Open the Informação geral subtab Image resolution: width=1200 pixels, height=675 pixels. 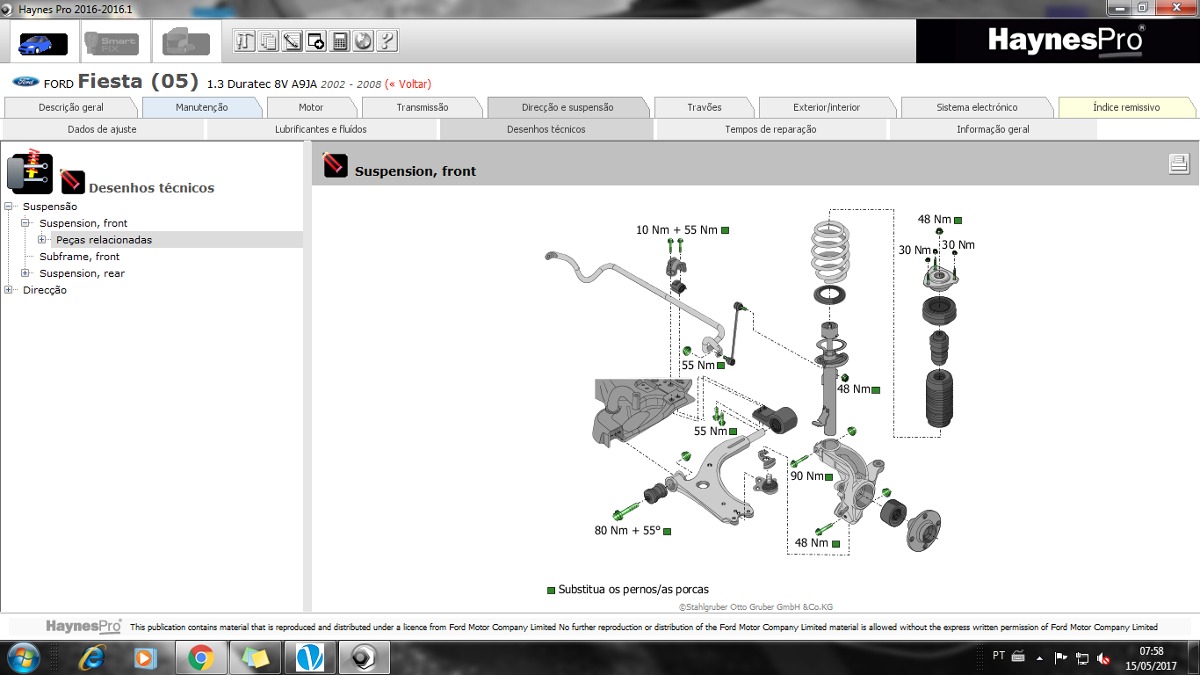click(x=993, y=129)
